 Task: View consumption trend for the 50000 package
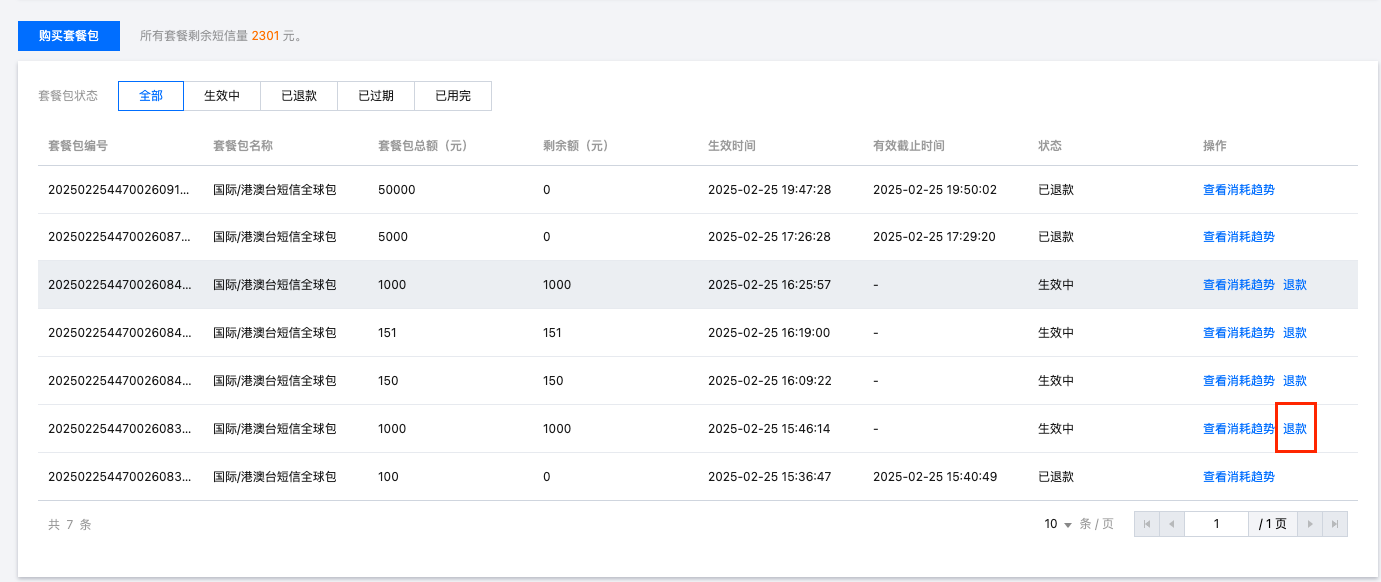tap(1239, 189)
